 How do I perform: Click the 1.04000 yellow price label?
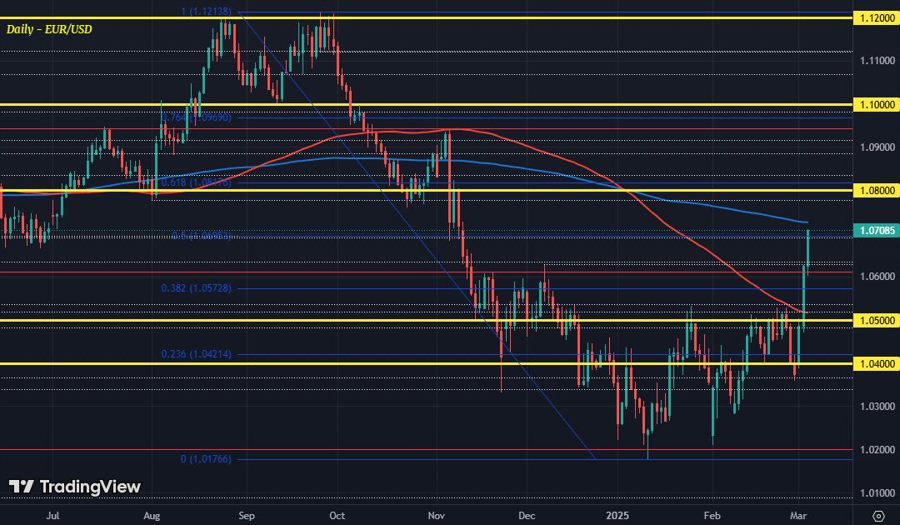click(877, 364)
